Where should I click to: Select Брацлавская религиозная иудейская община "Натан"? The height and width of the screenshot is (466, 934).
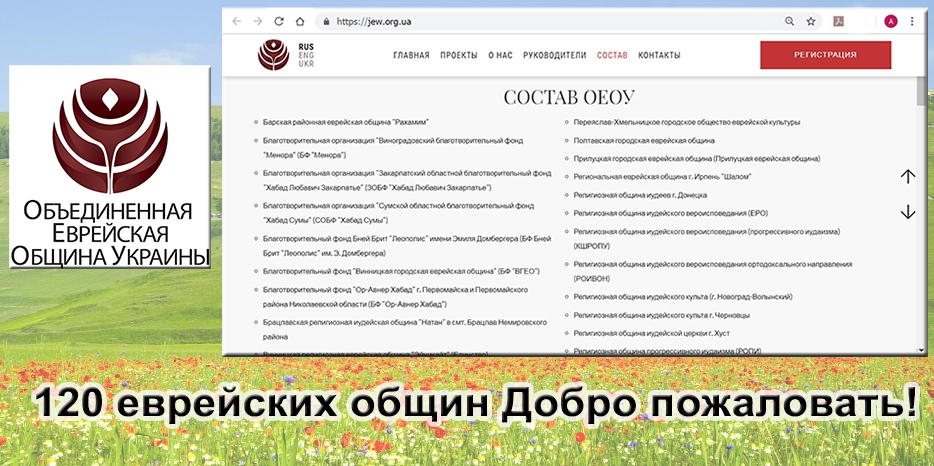(405, 330)
